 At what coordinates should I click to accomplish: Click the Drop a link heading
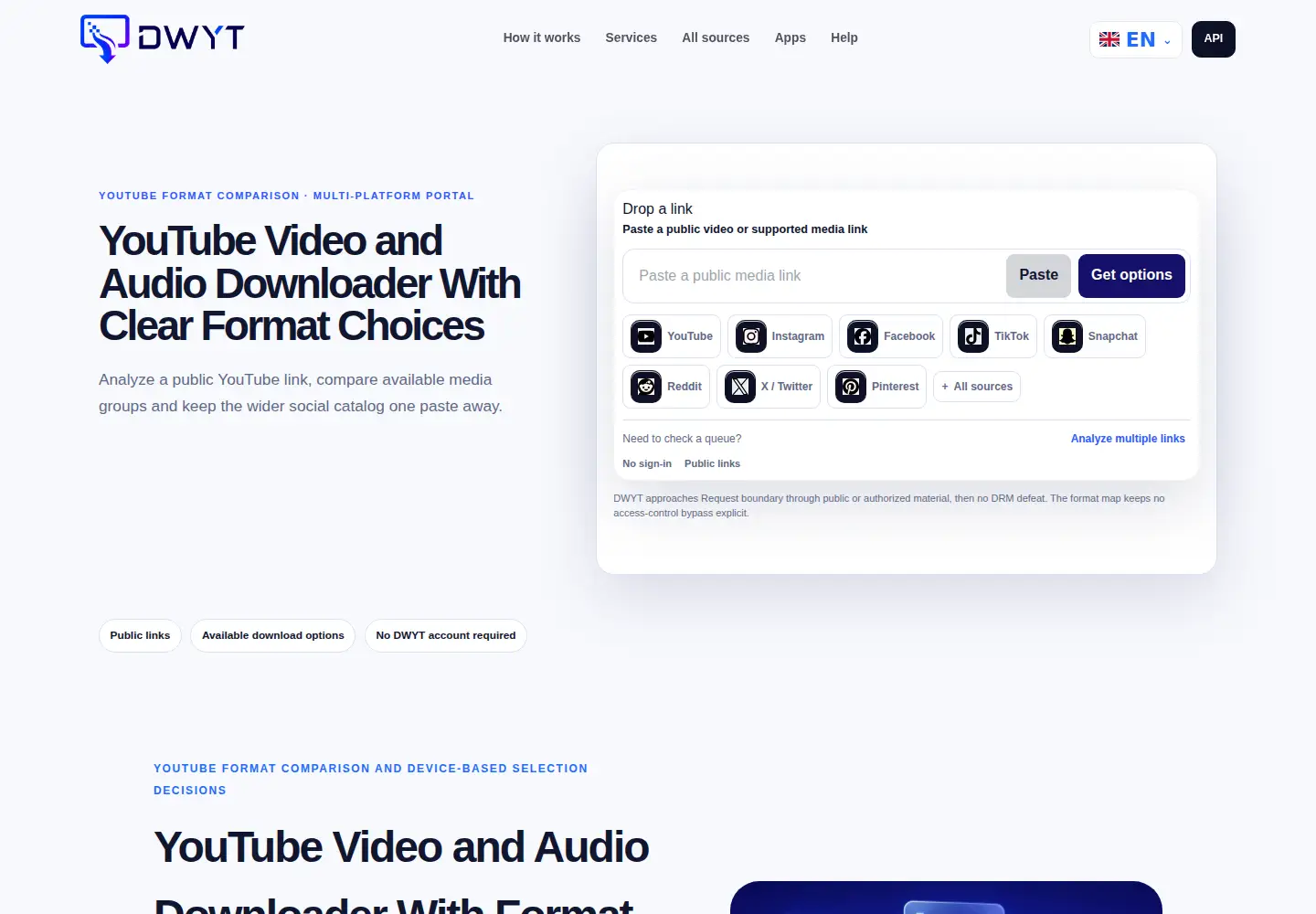tap(658, 209)
